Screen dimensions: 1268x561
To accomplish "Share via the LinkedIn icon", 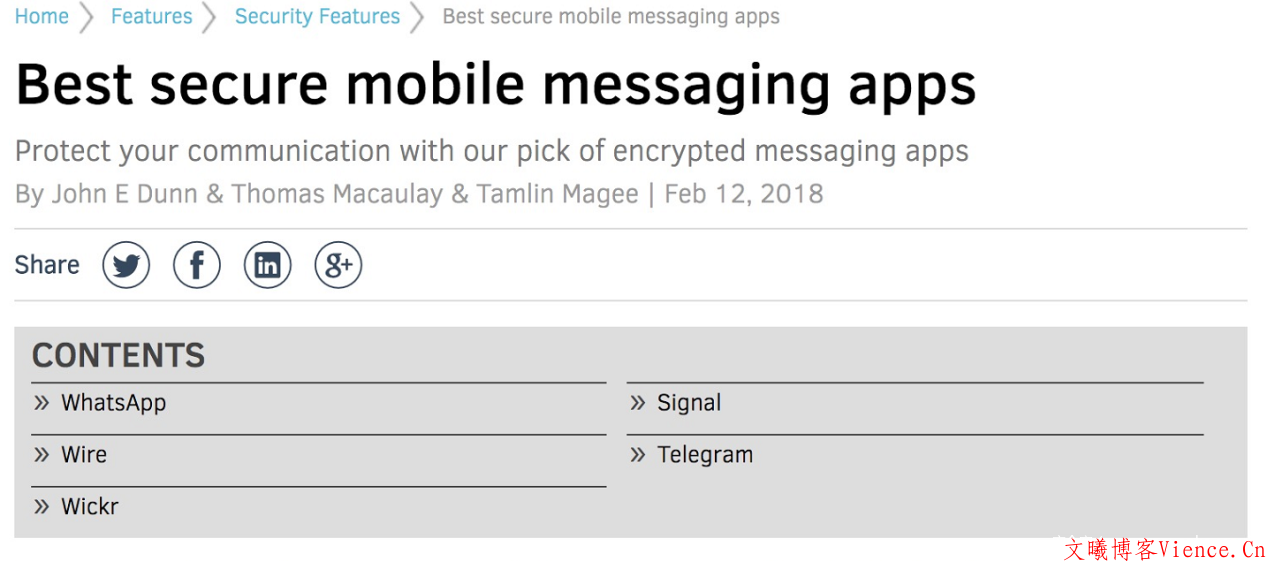I will pos(267,265).
